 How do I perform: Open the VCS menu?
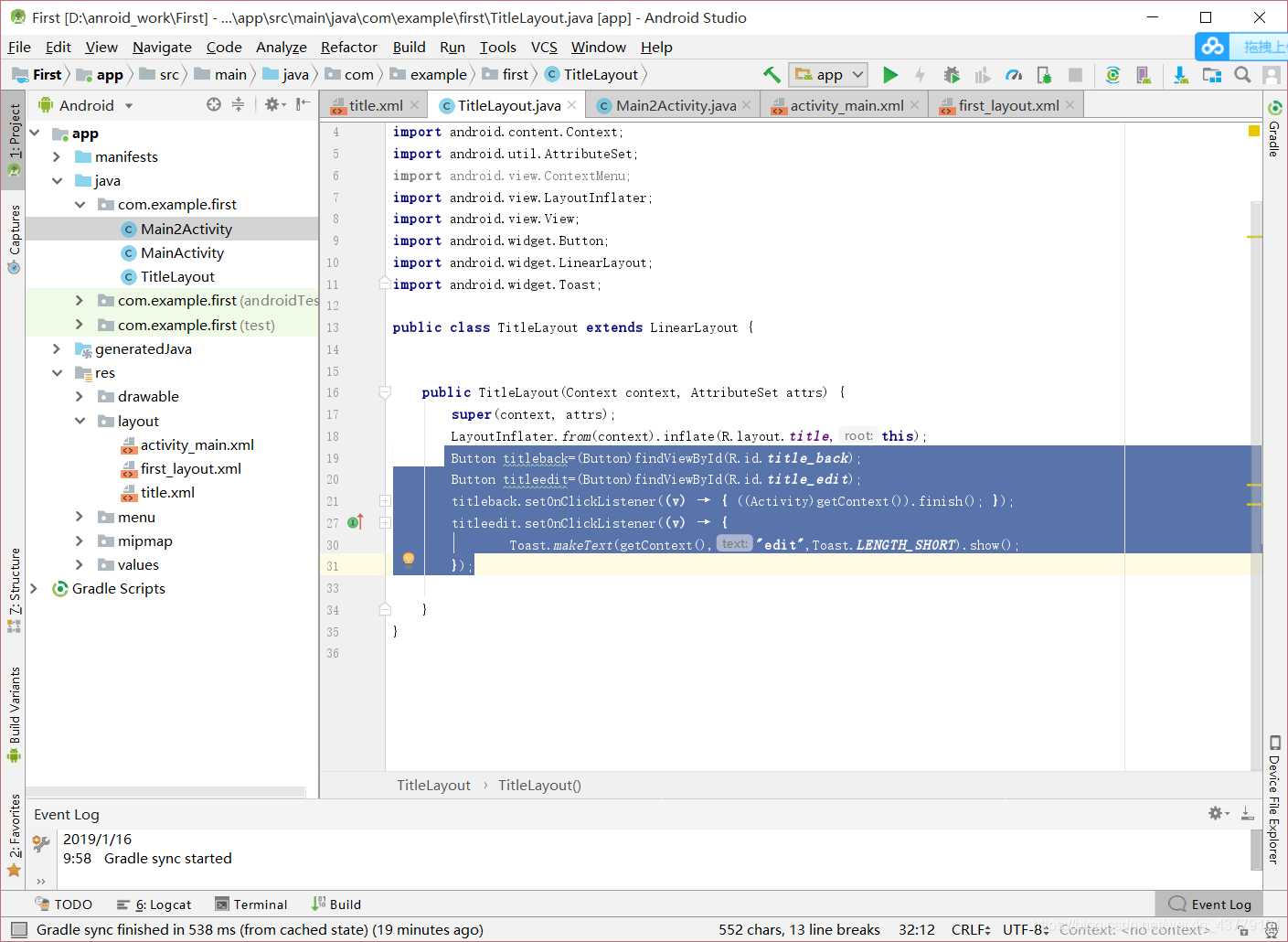[x=544, y=47]
